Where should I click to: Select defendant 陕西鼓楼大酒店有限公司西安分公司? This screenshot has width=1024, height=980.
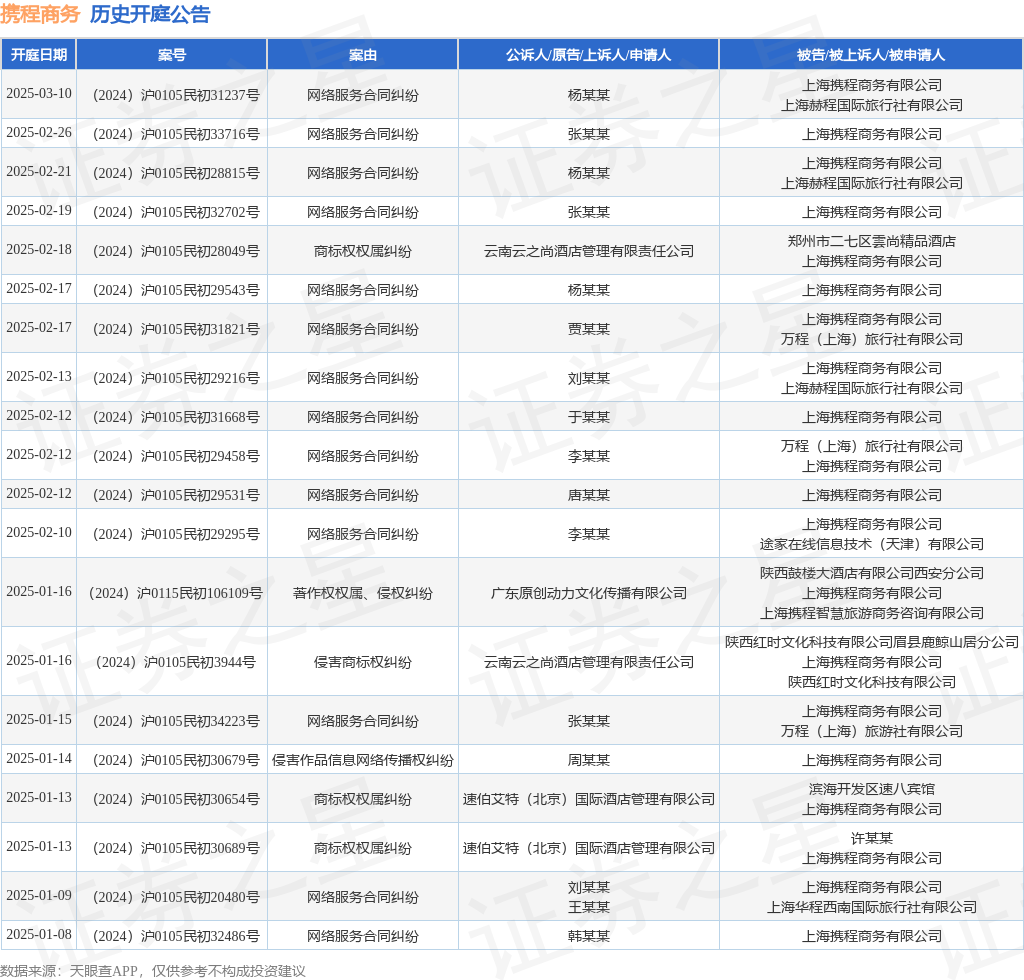pyautogui.click(x=871, y=573)
